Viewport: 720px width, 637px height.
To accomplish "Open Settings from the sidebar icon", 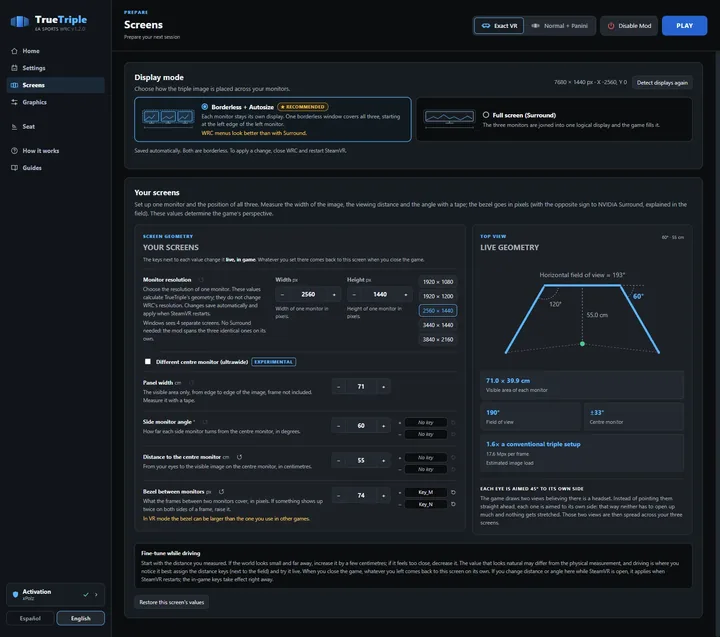I will (14, 68).
